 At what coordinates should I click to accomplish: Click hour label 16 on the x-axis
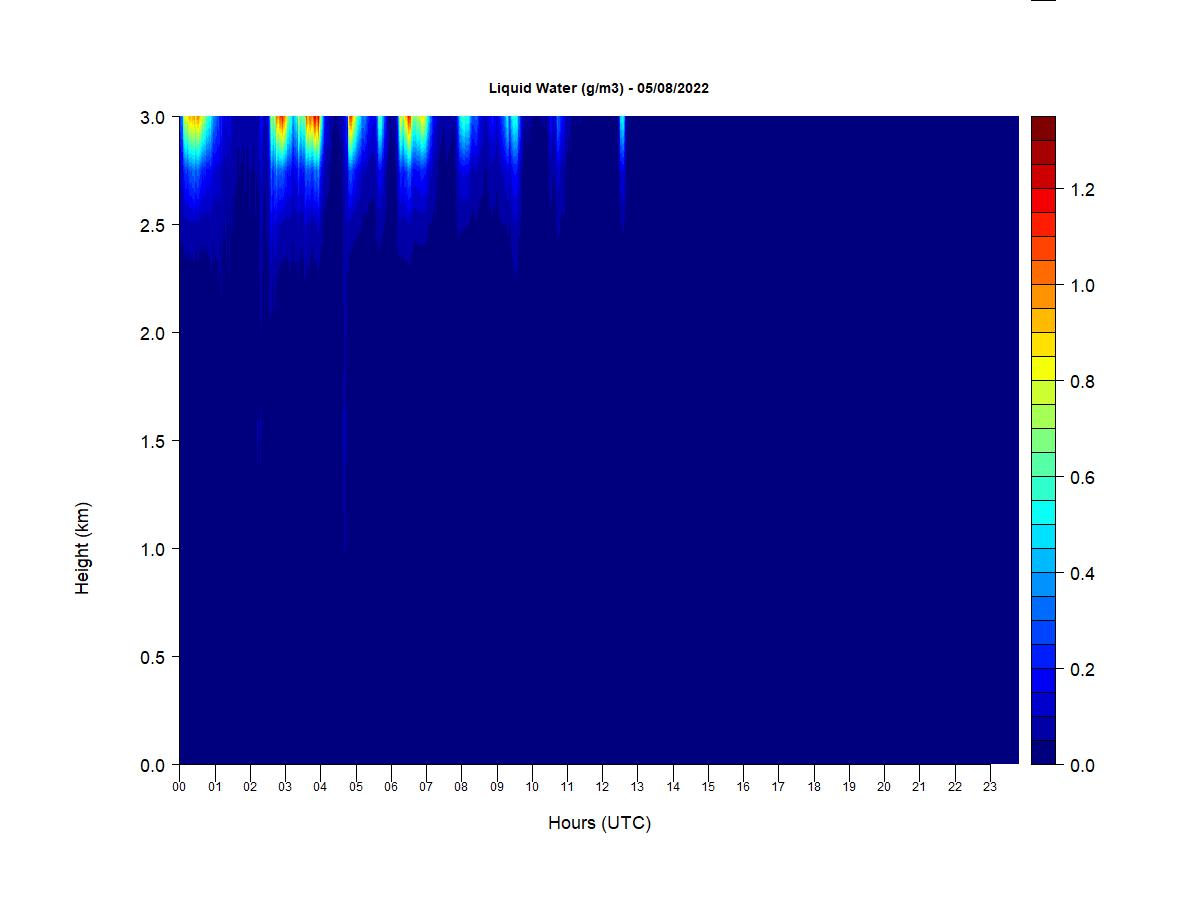[743, 787]
